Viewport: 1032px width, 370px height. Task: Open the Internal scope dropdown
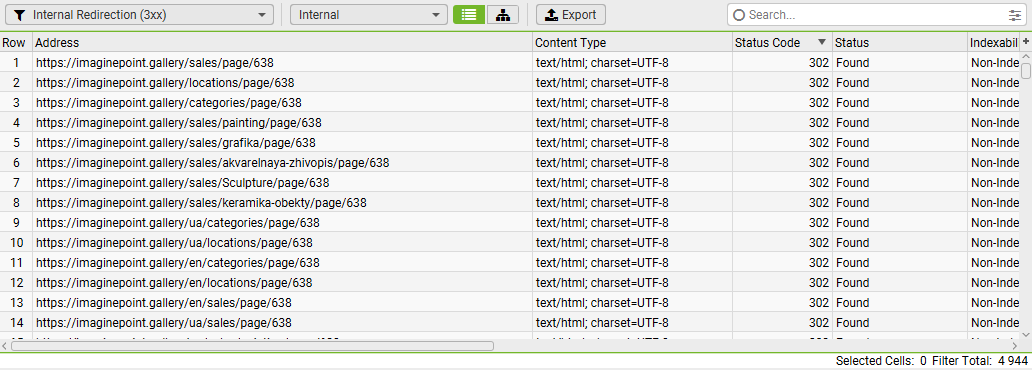pos(369,14)
